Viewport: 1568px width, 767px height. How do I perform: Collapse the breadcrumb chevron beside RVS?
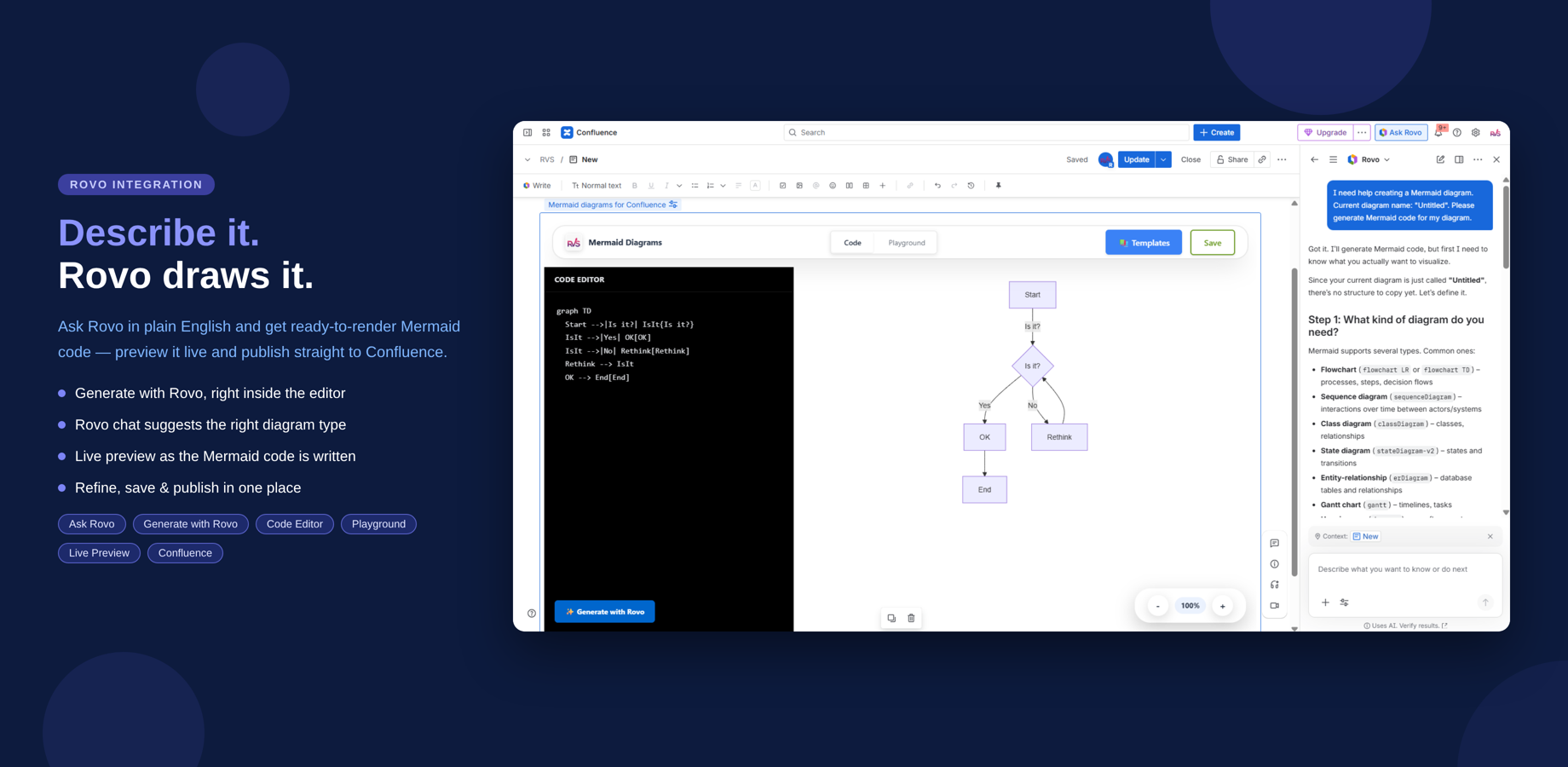(527, 159)
